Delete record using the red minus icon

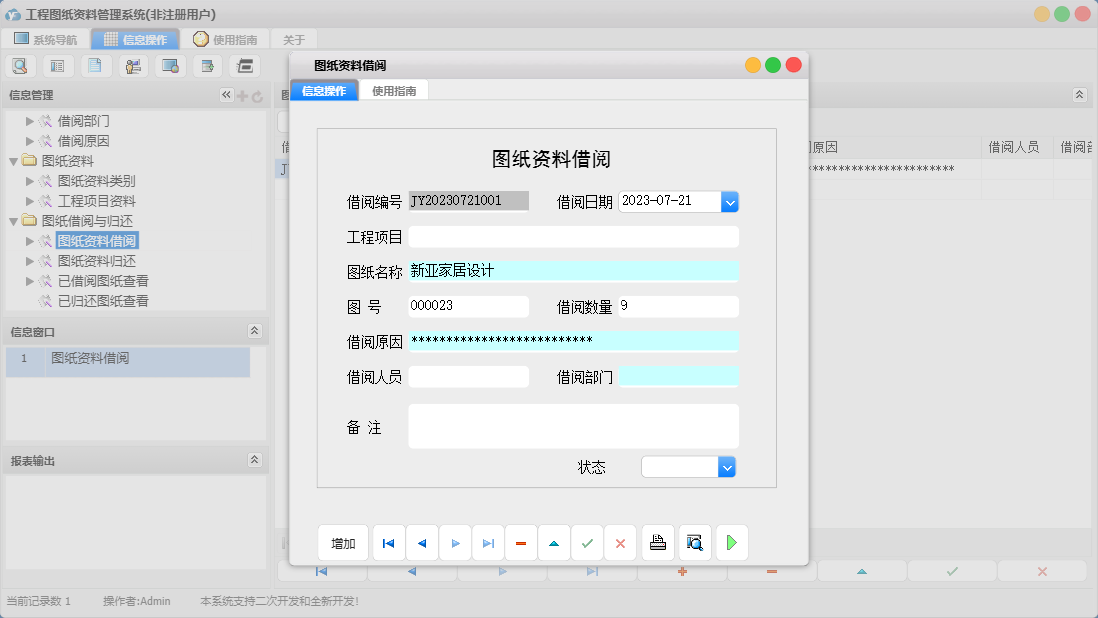coord(520,542)
